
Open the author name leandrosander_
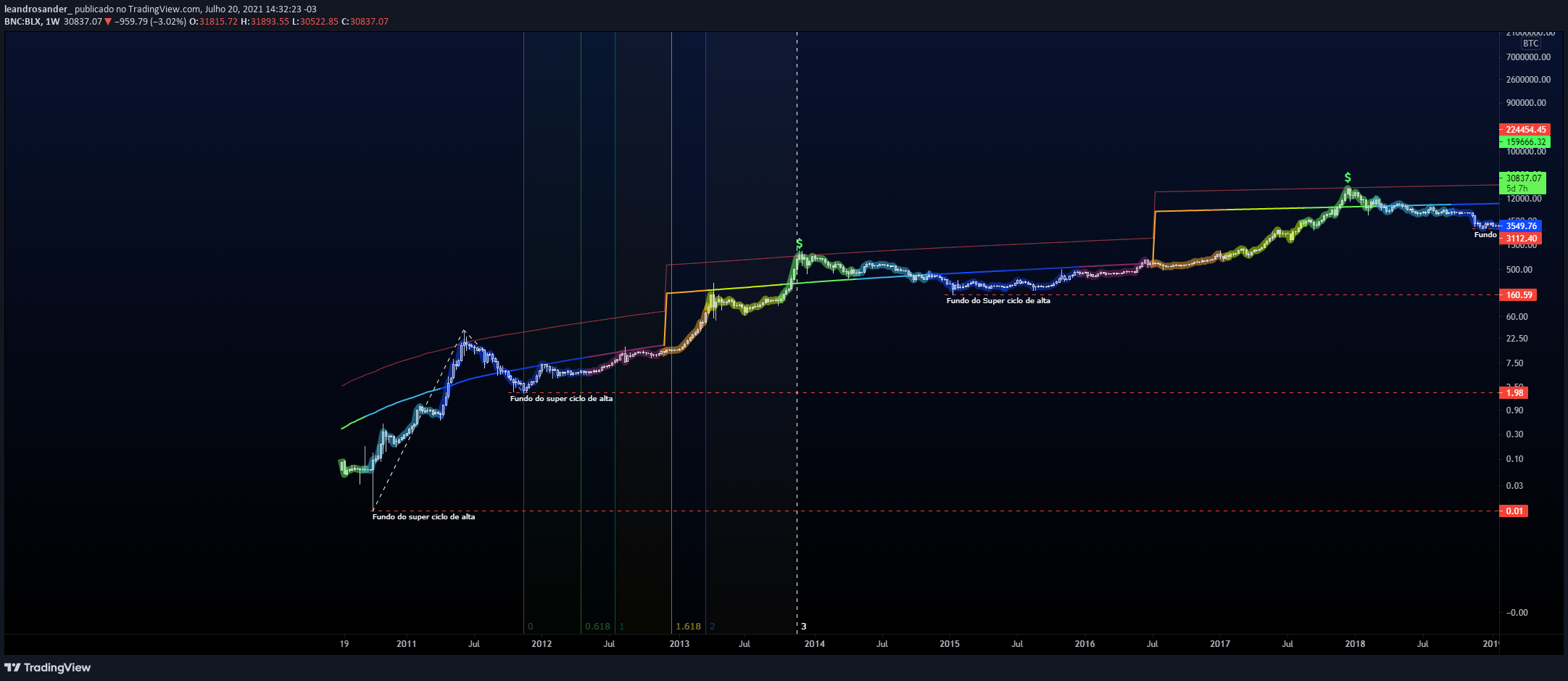[38, 9]
